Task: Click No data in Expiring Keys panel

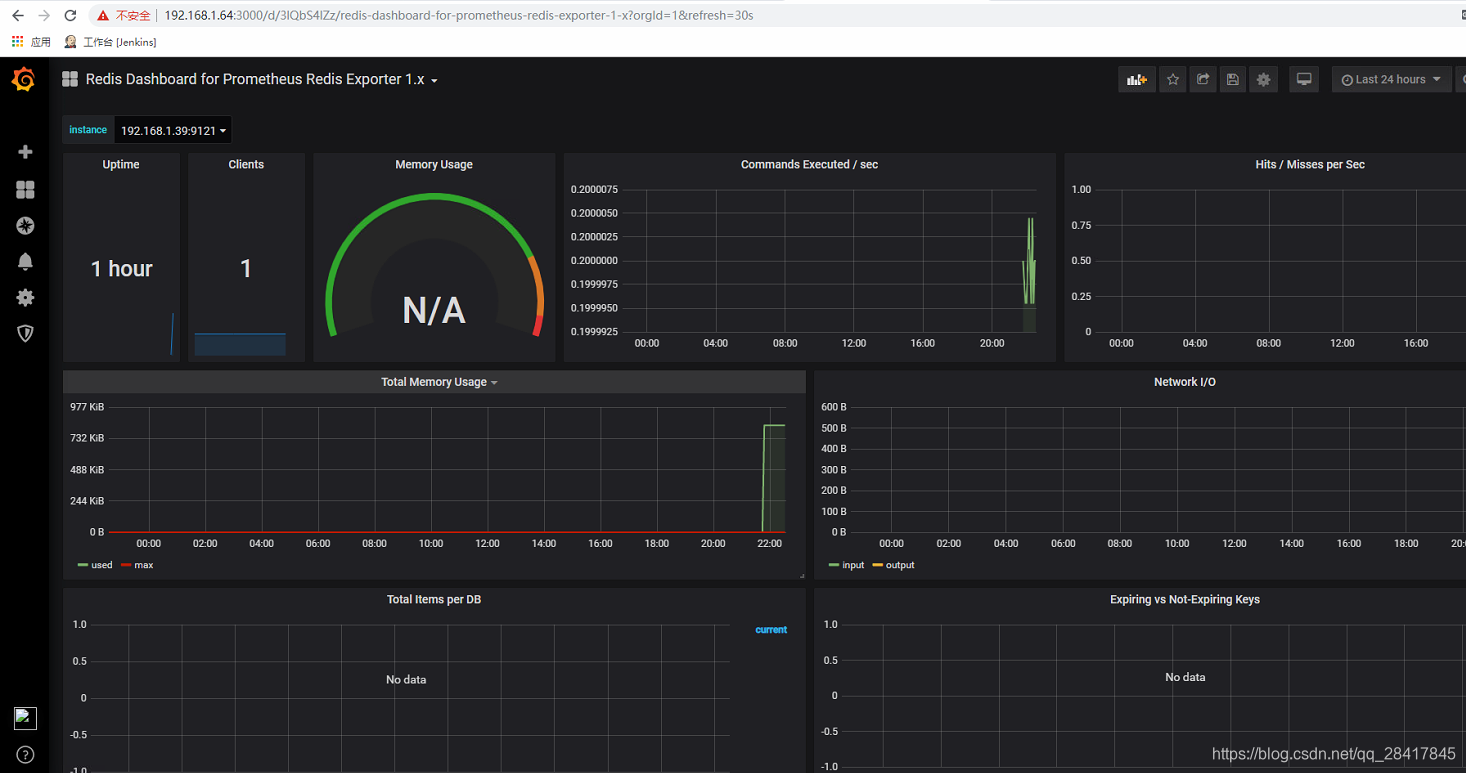Action: [1185, 677]
